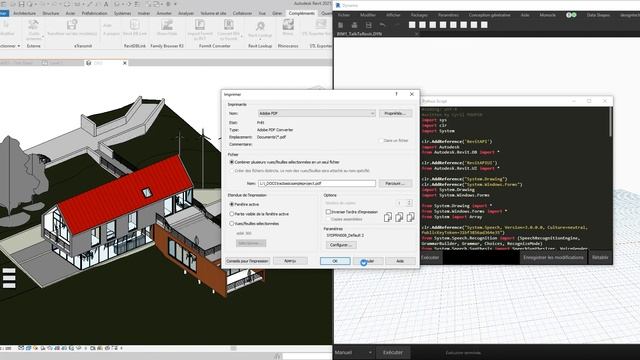
Task: Click undo arrow in Dynamo toolbar
Action: pyautogui.click(x=382, y=25)
